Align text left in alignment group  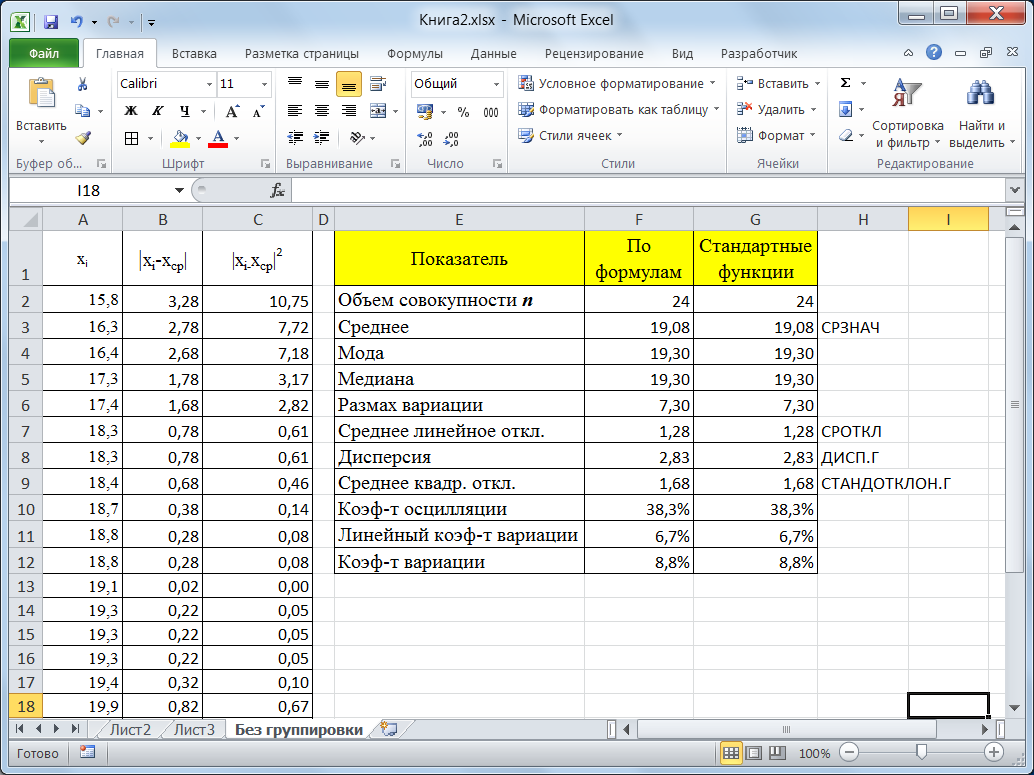pos(295,111)
